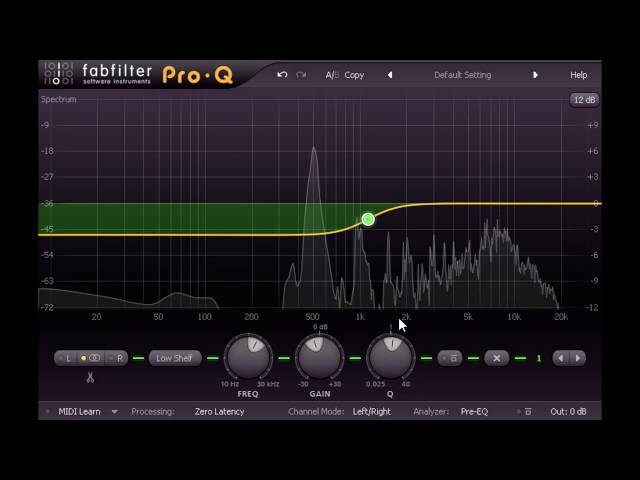The image size is (640, 480).
Task: Select the previous band arrow
Action: 561,358
